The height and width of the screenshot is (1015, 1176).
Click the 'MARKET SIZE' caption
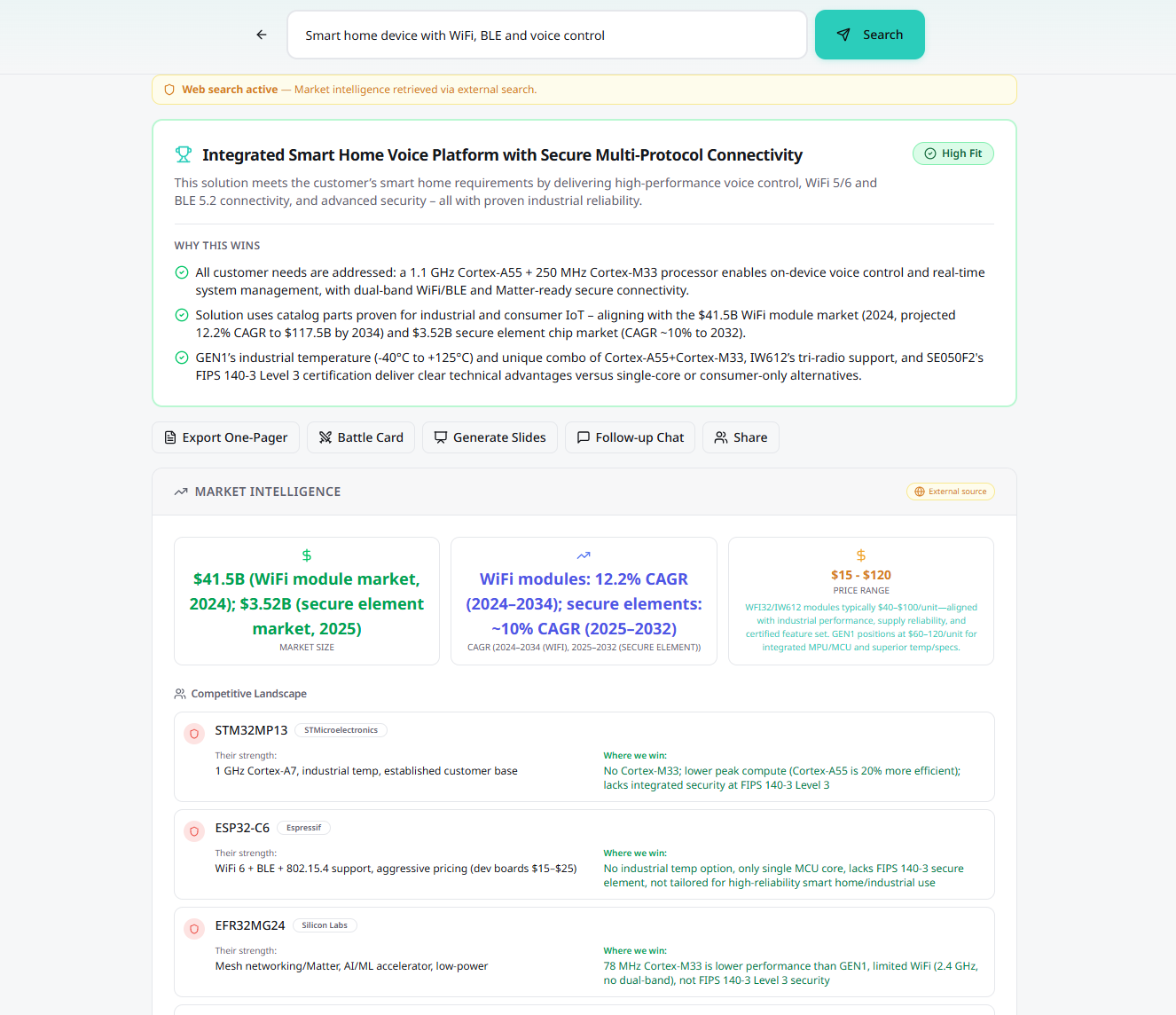307,648
